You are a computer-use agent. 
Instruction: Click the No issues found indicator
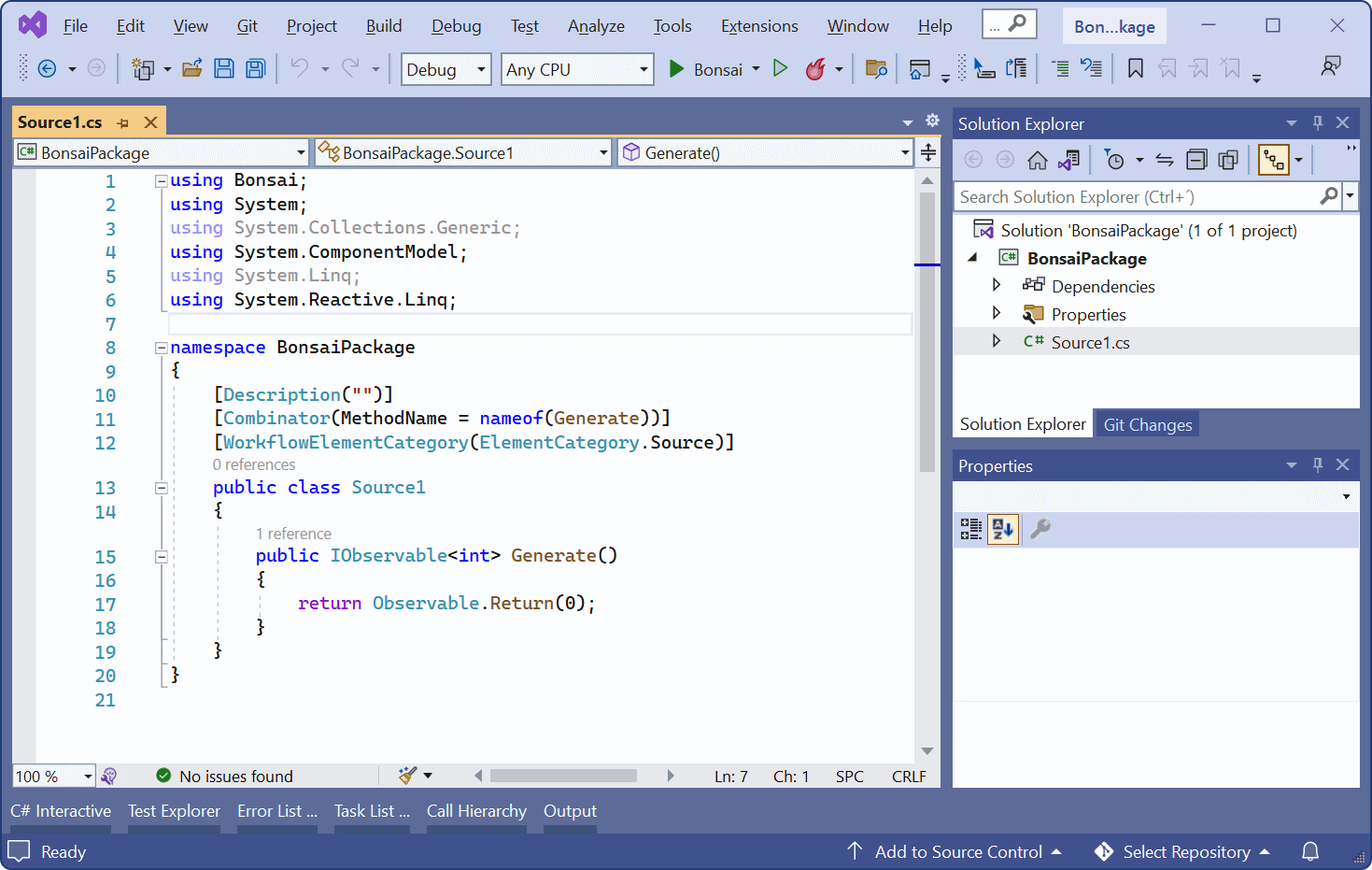click(224, 776)
